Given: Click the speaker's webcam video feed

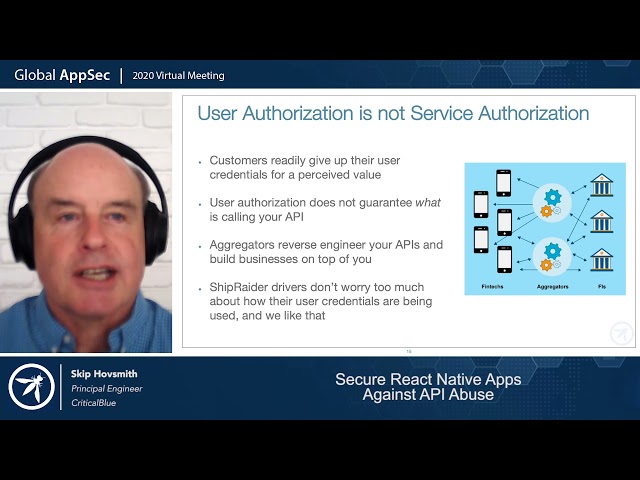Looking at the screenshot, I should (86, 222).
